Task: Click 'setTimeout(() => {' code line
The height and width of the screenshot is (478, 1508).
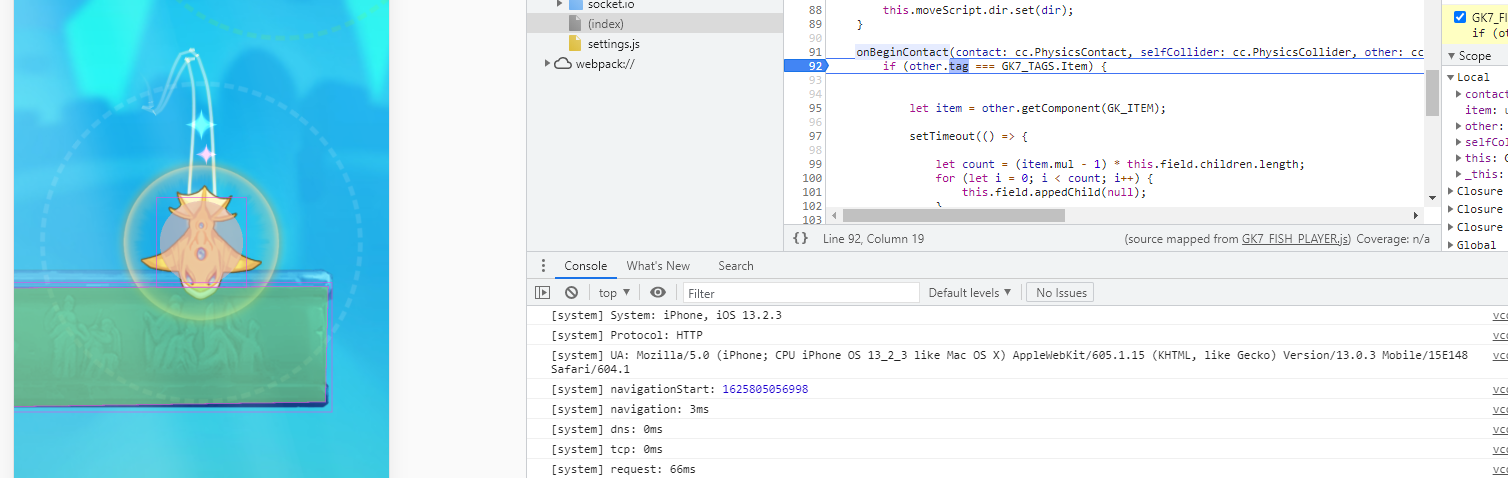Action: tap(968, 136)
